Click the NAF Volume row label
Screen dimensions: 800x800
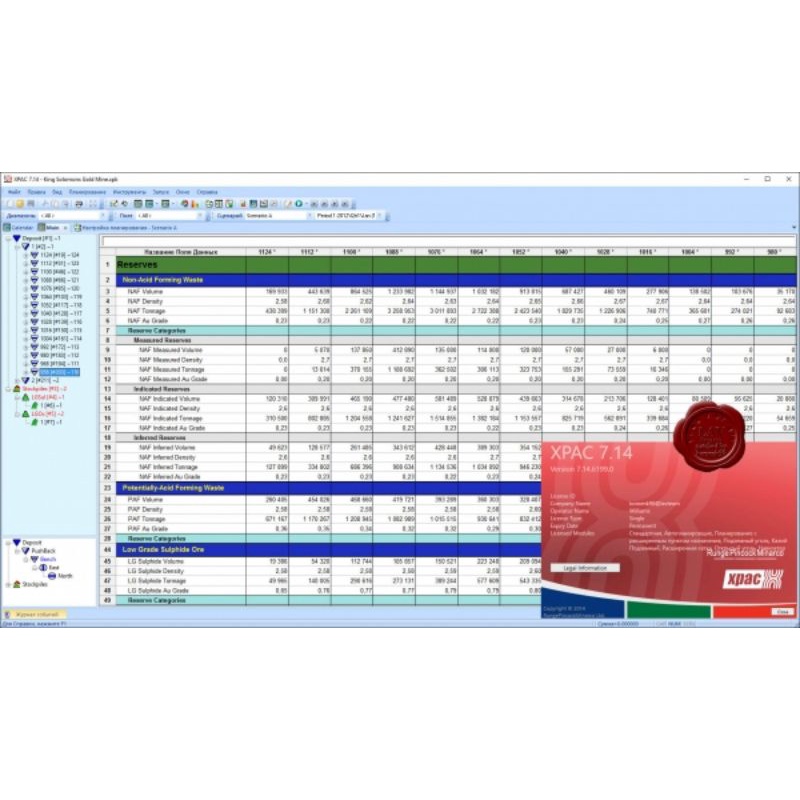click(145, 291)
